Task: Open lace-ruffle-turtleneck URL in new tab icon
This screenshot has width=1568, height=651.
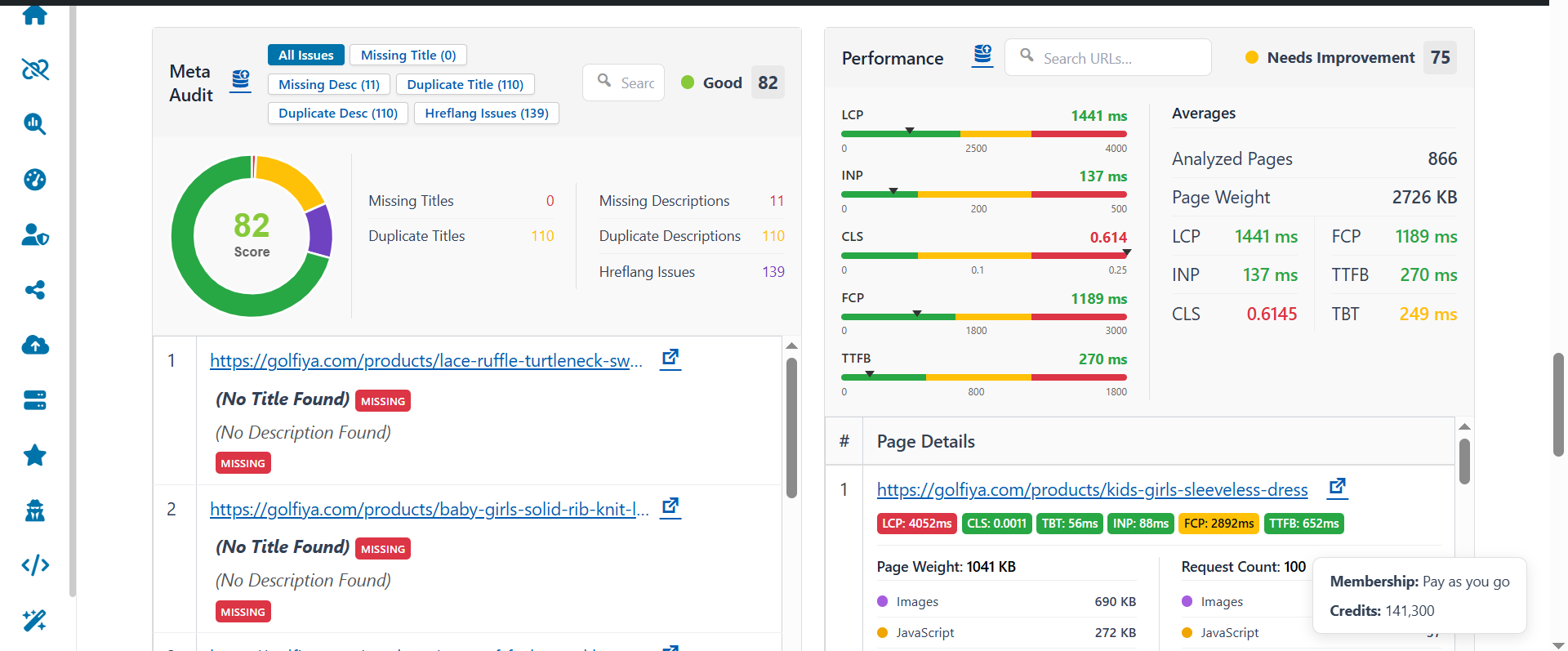Action: [x=670, y=358]
